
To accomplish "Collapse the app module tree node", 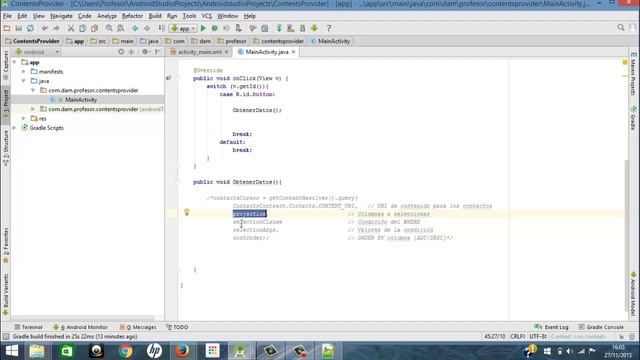I will pos(15,62).
